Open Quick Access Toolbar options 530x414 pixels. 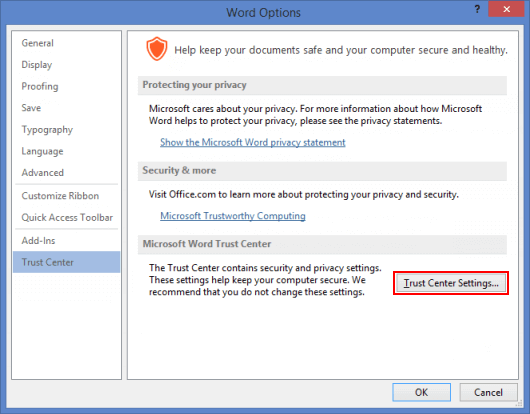pyautogui.click(x=67, y=218)
